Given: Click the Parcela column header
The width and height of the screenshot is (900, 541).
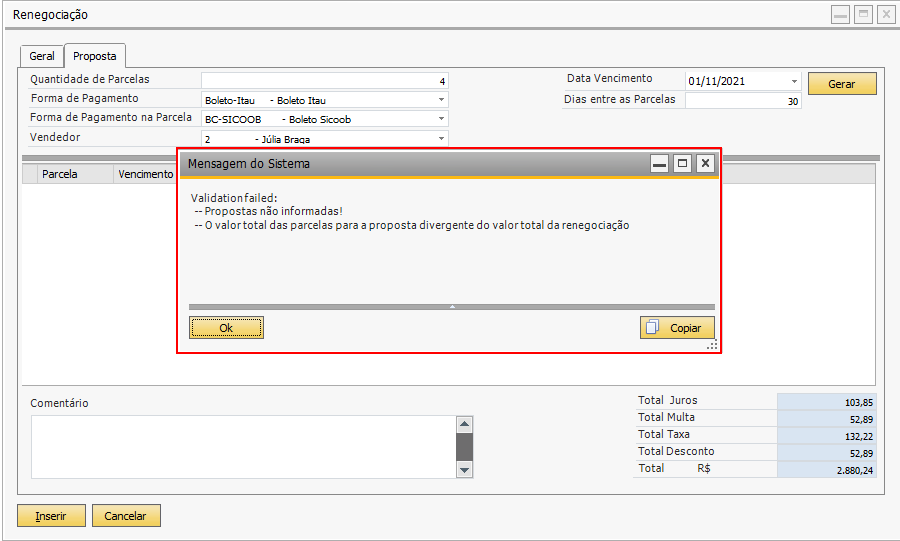Looking at the screenshot, I should pyautogui.click(x=76, y=174).
